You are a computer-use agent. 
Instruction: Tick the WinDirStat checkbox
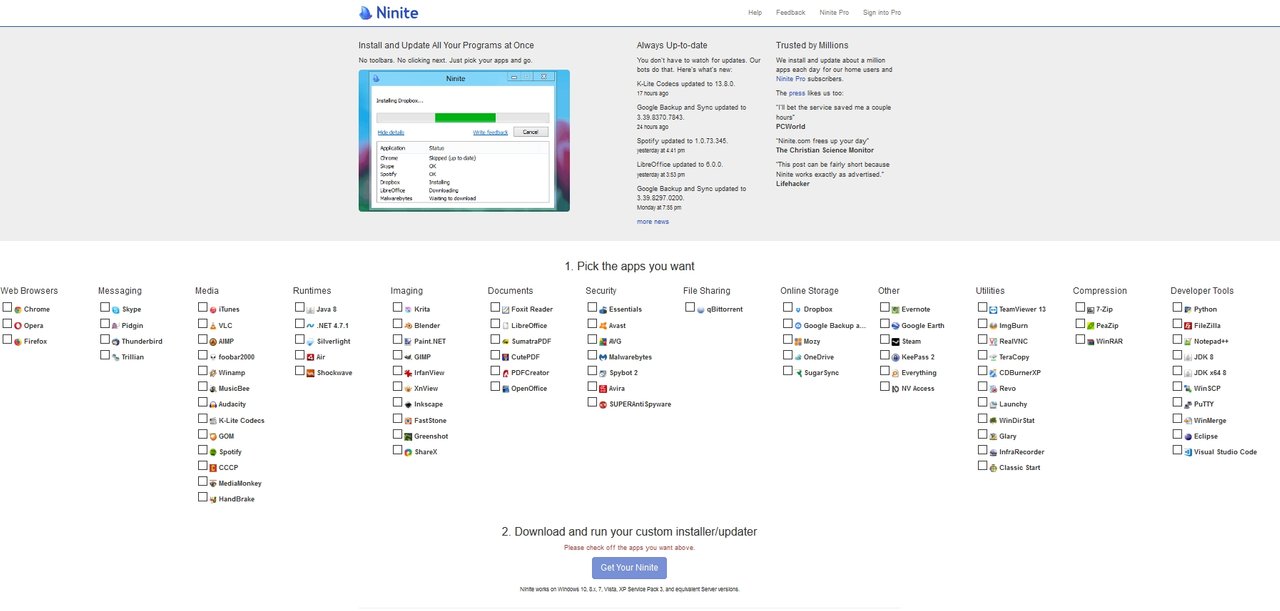click(x=983, y=419)
